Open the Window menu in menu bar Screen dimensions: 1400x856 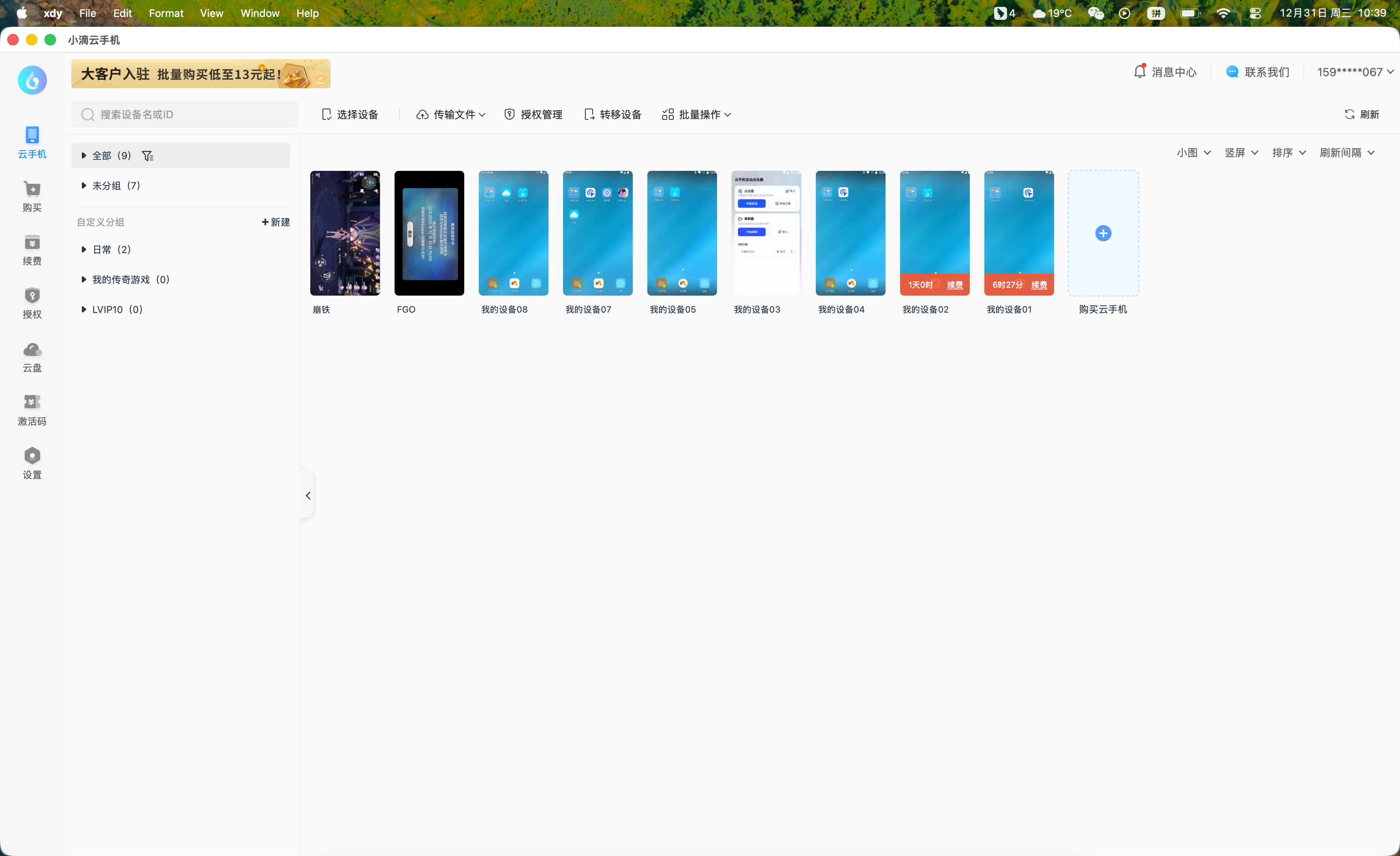click(260, 13)
